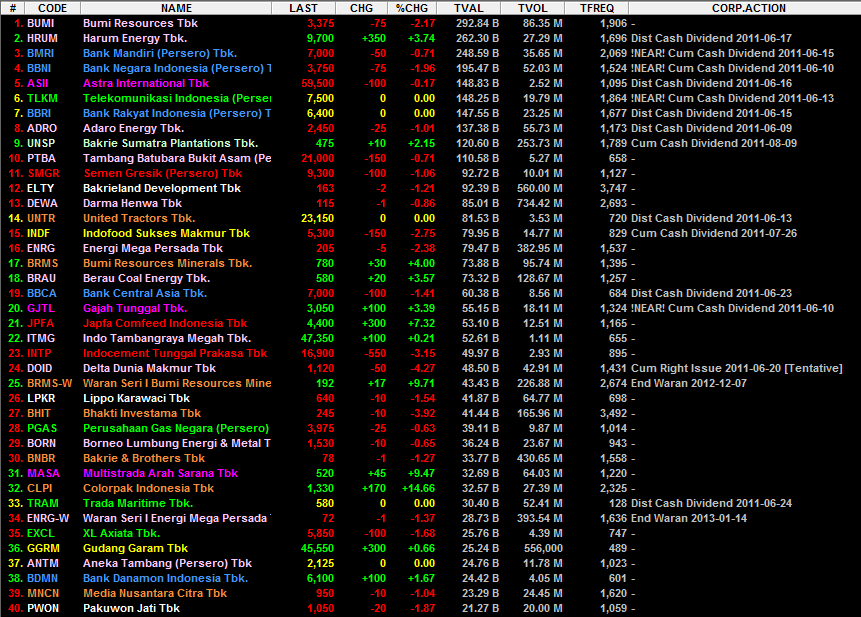Click HRUM Dist Cash Dividend 2011-06-17
Screen dimensions: 861x617
coord(712,38)
